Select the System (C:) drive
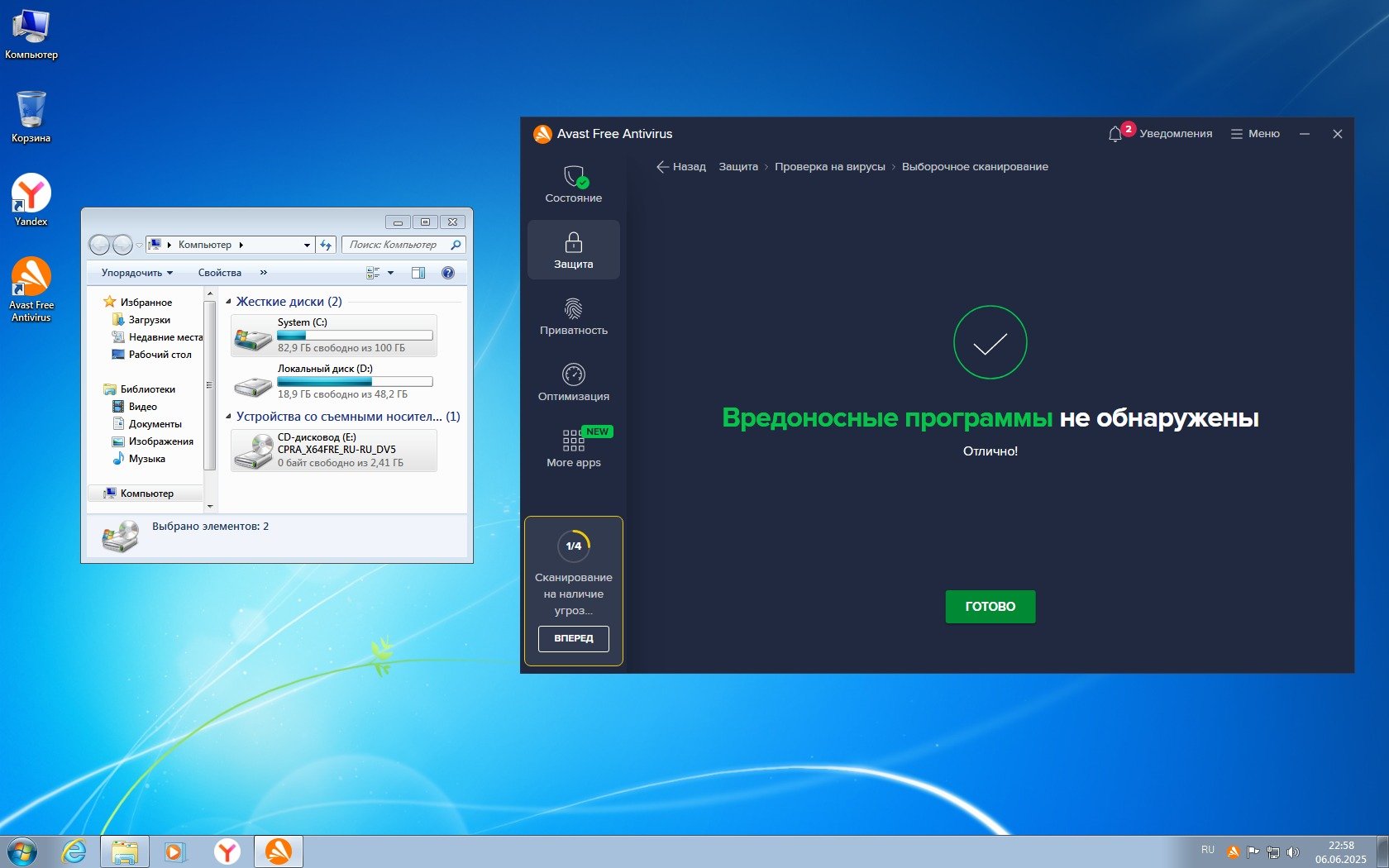The width and height of the screenshot is (1389, 868). tap(333, 335)
